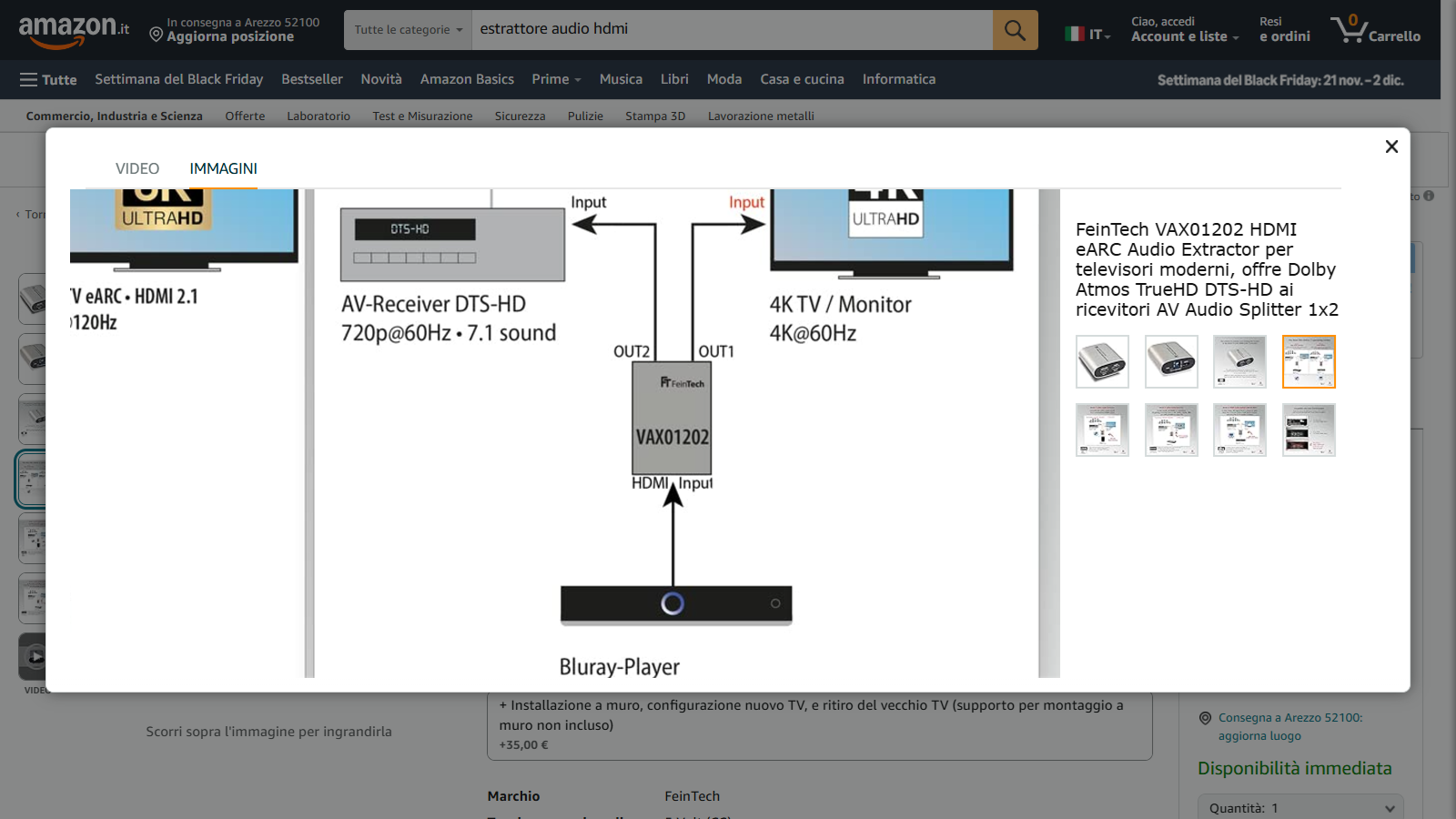Open Moda category
The height and width of the screenshot is (819, 1456).
(x=724, y=79)
